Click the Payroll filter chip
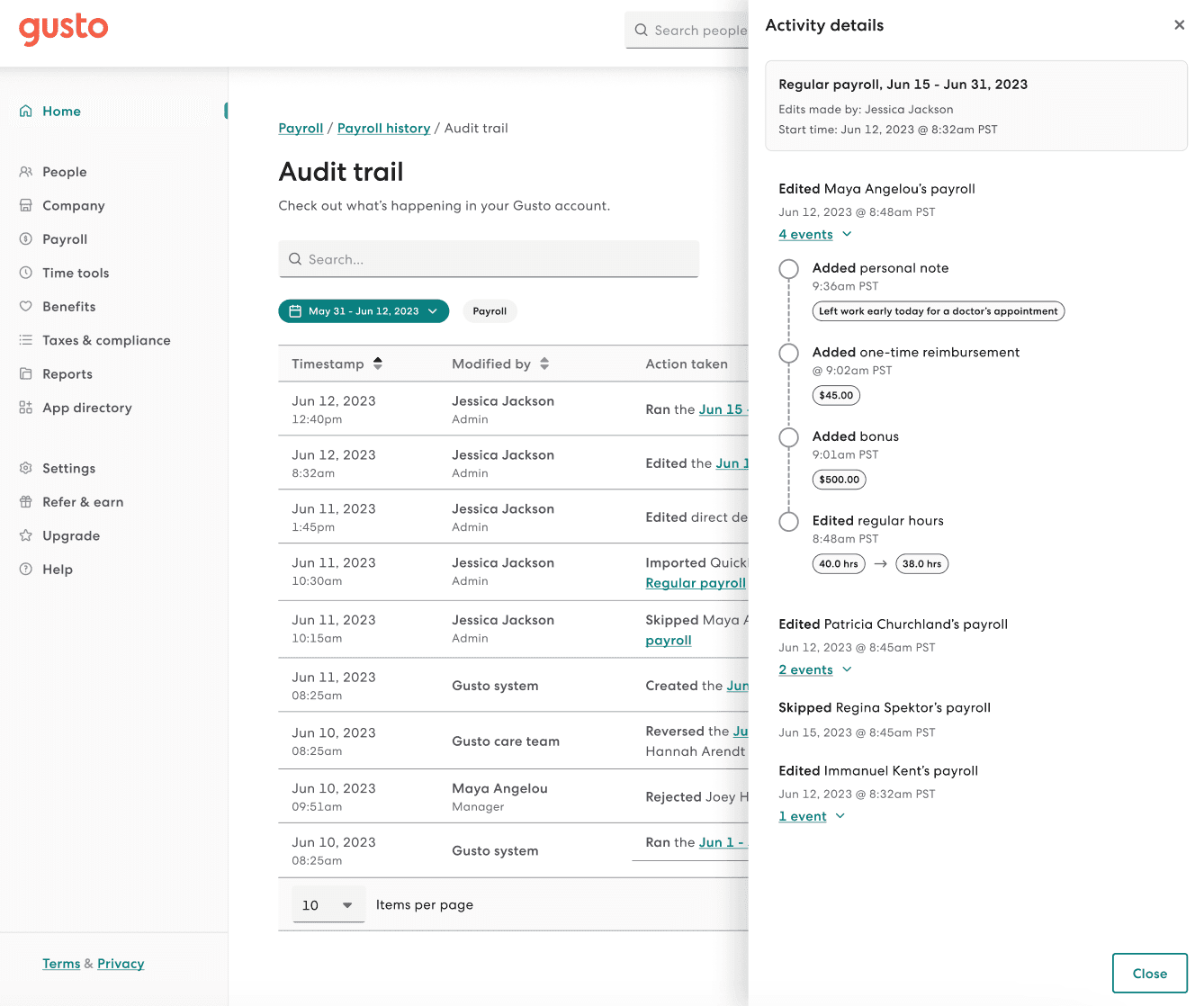The height and width of the screenshot is (1006, 1204). (490, 311)
